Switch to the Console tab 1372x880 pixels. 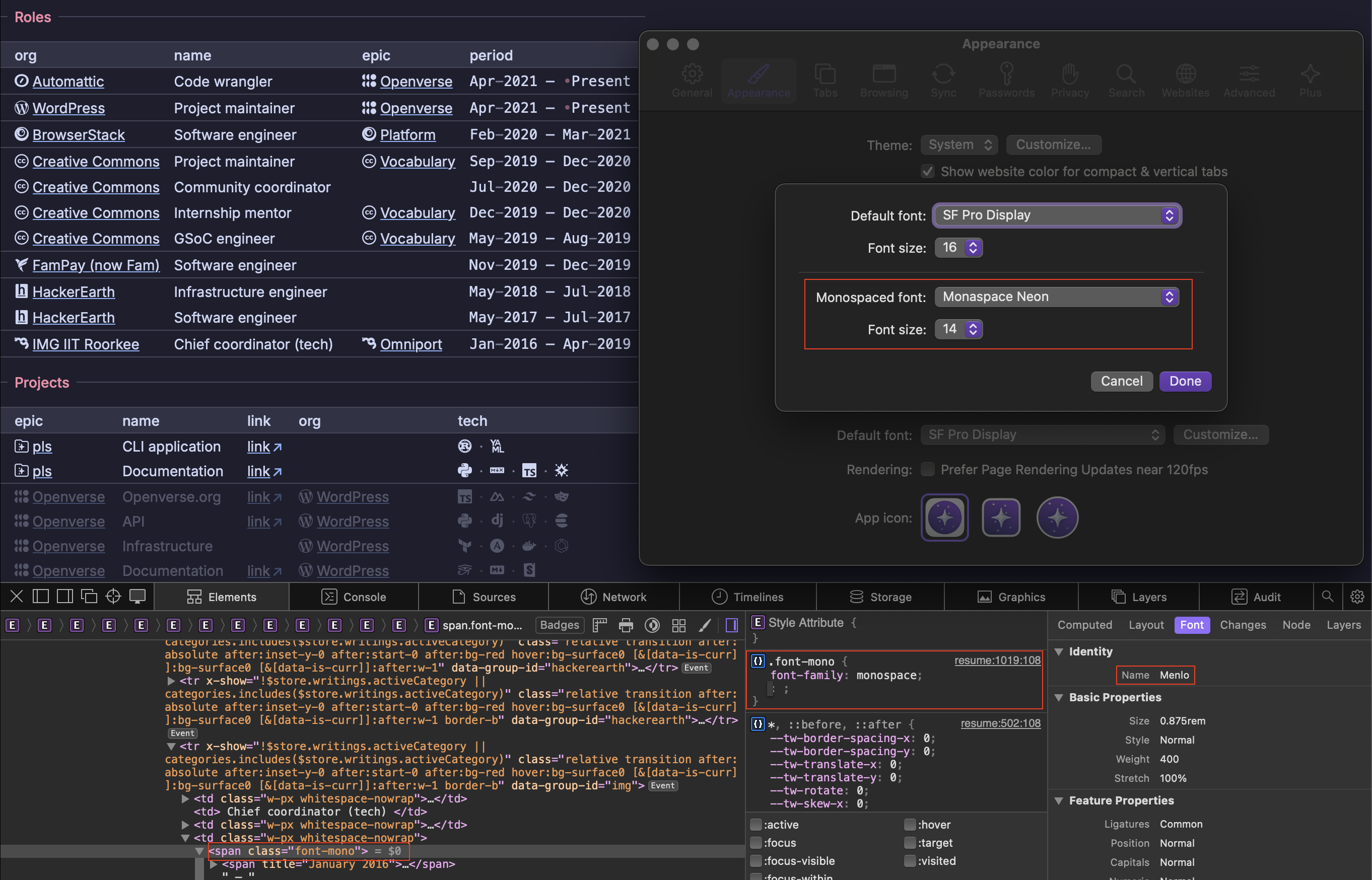click(x=354, y=597)
